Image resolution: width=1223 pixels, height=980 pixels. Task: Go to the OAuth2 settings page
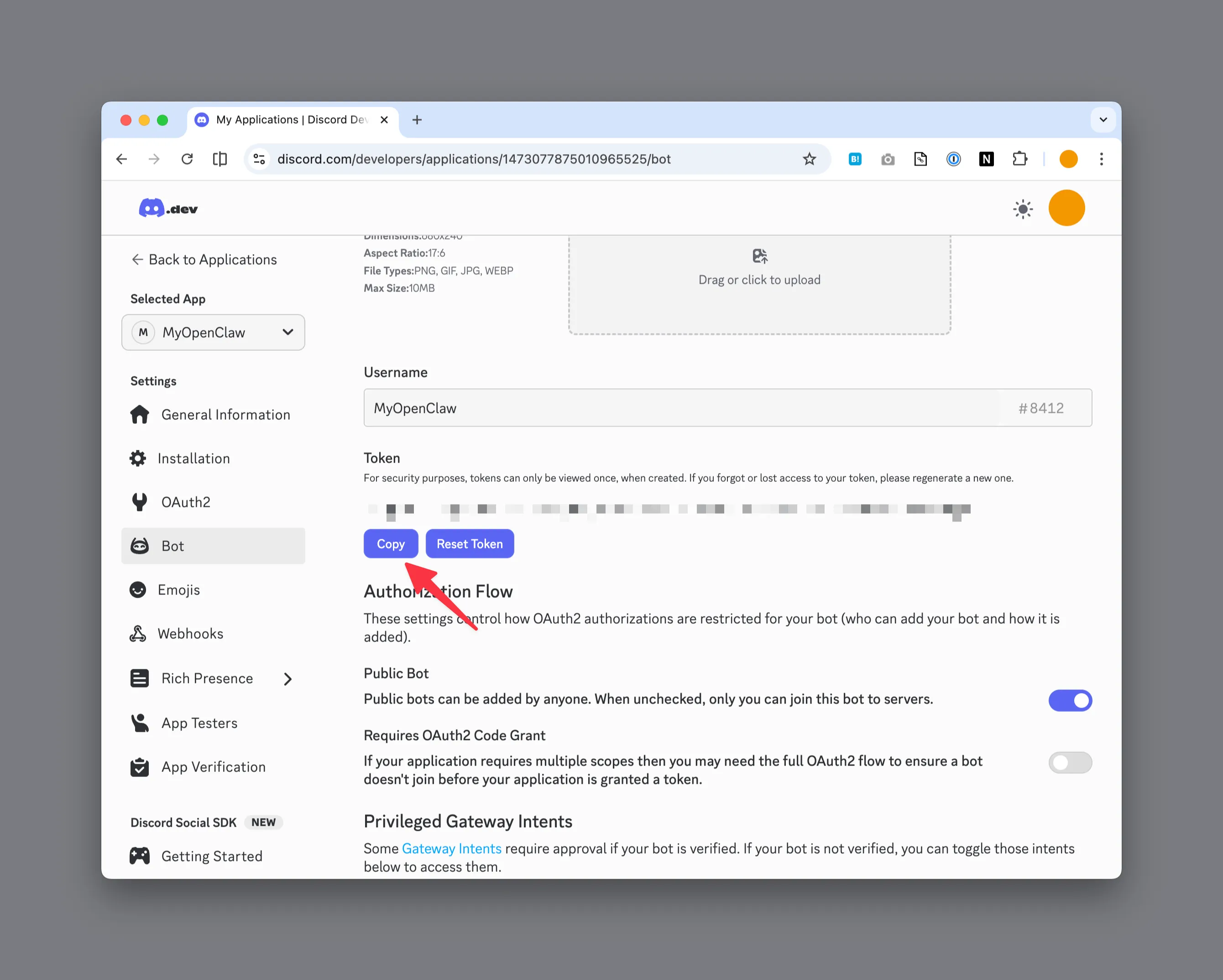click(185, 502)
